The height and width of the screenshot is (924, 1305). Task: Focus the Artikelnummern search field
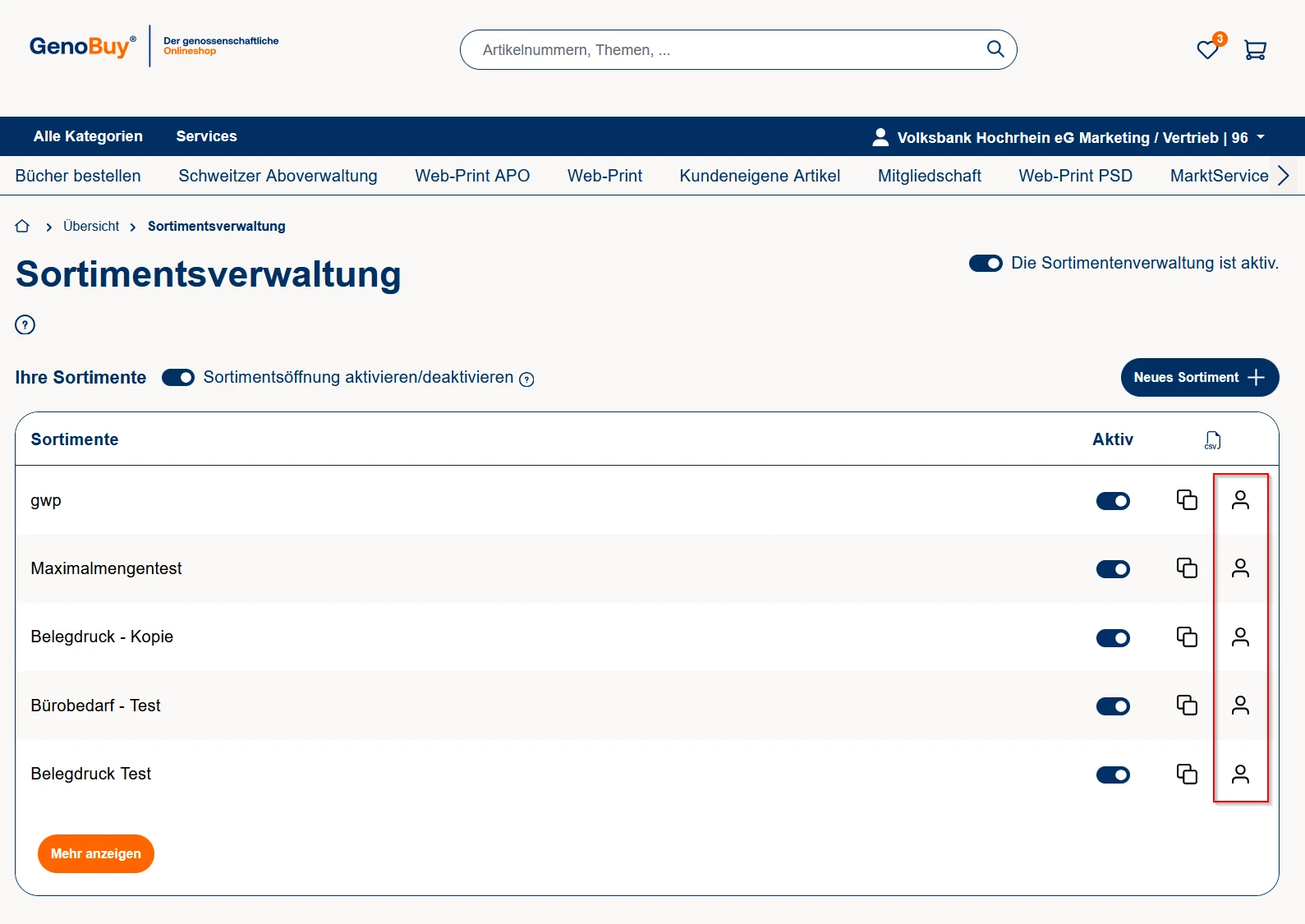point(723,50)
